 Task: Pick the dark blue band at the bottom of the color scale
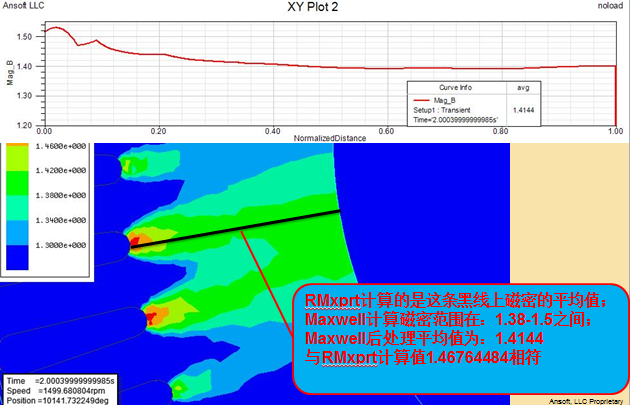tap(17, 258)
